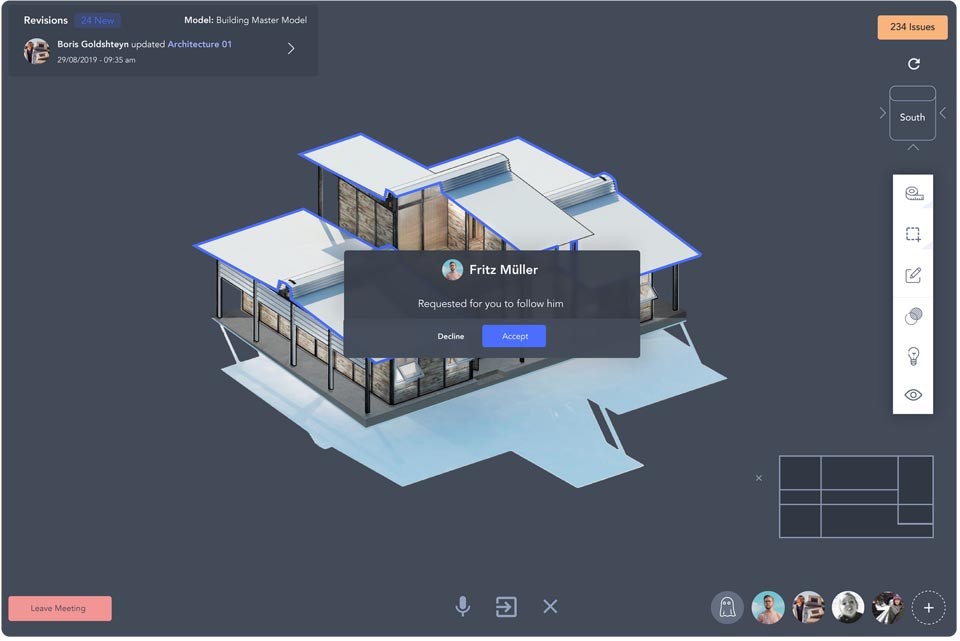Click the floor plan minimap

point(856,497)
